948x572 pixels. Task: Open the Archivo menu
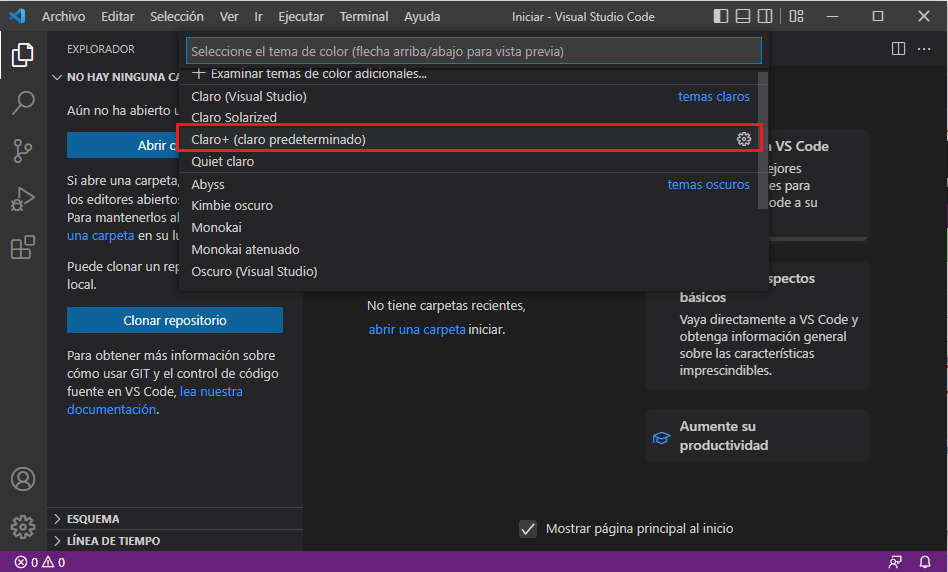[63, 16]
